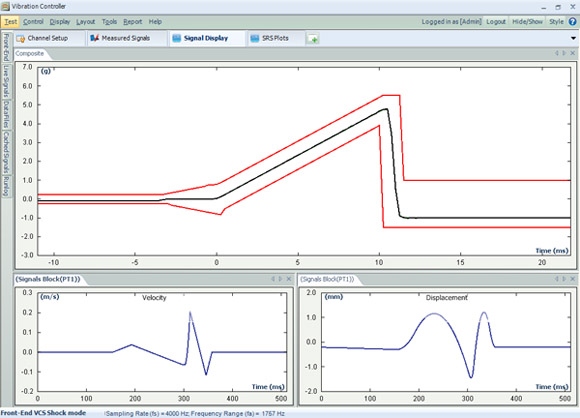Click Velocity pane previous arrow
Image resolution: width=580 pixels, height=418 pixels.
(x=273, y=279)
